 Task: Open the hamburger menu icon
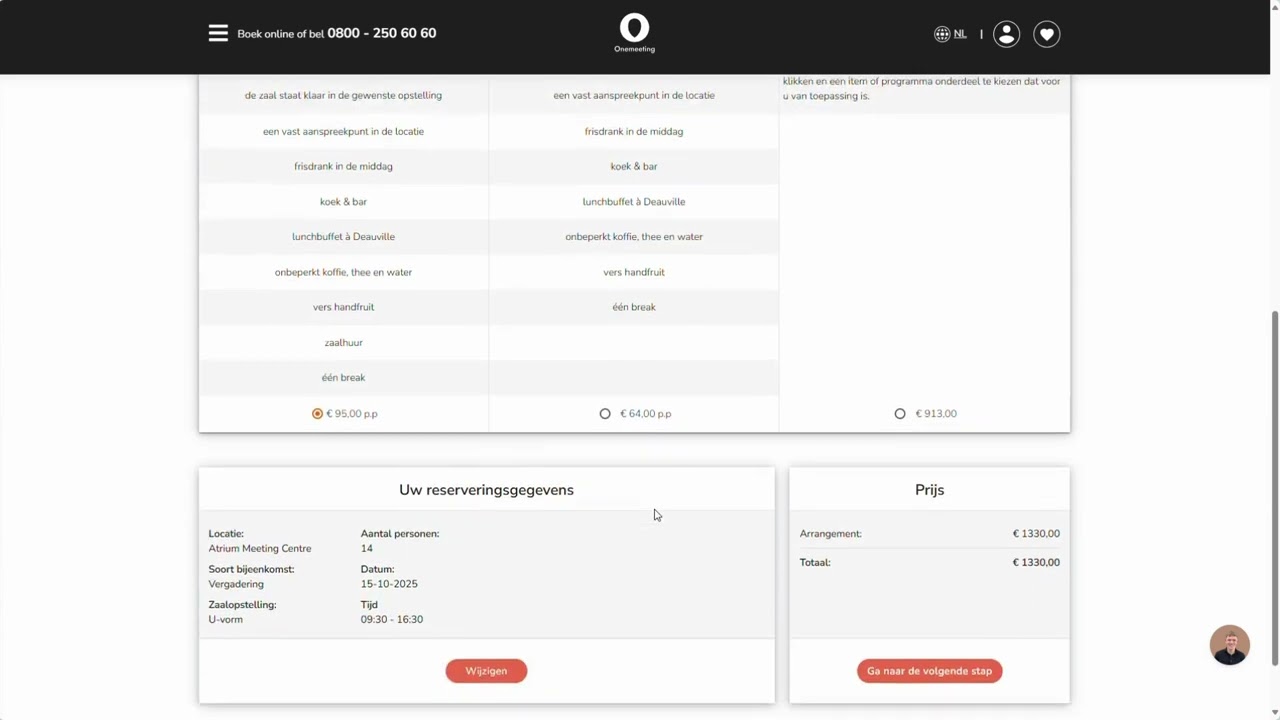tap(218, 33)
